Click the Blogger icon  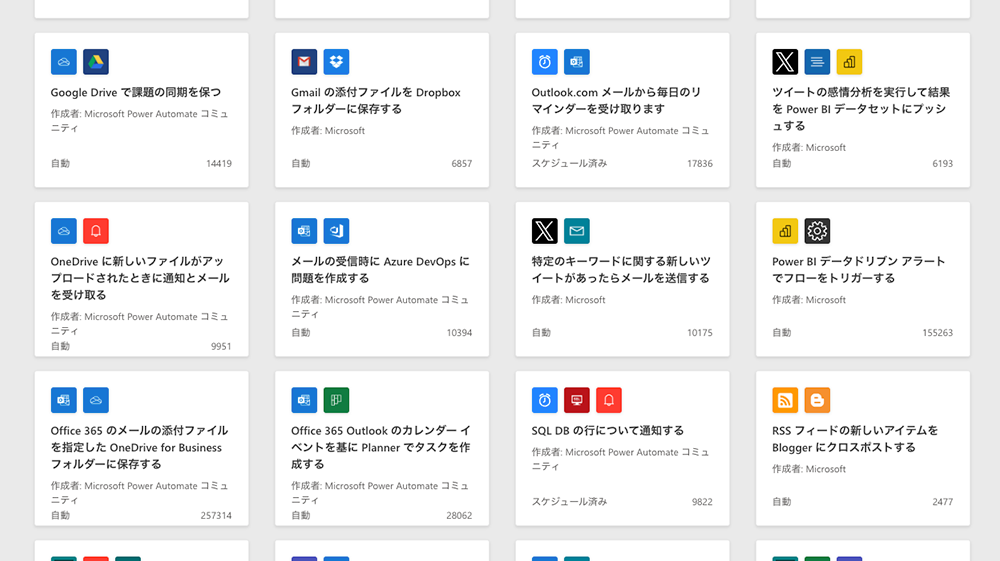click(817, 400)
